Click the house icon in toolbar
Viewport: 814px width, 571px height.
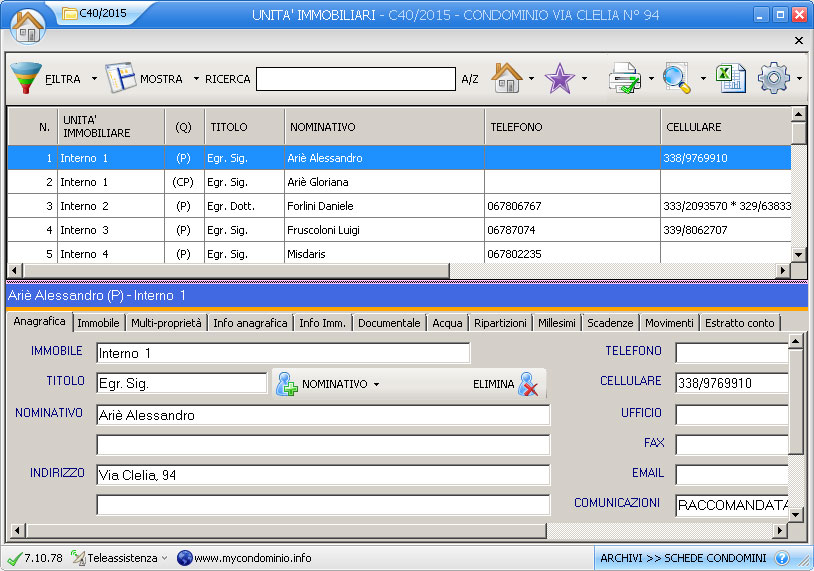507,78
